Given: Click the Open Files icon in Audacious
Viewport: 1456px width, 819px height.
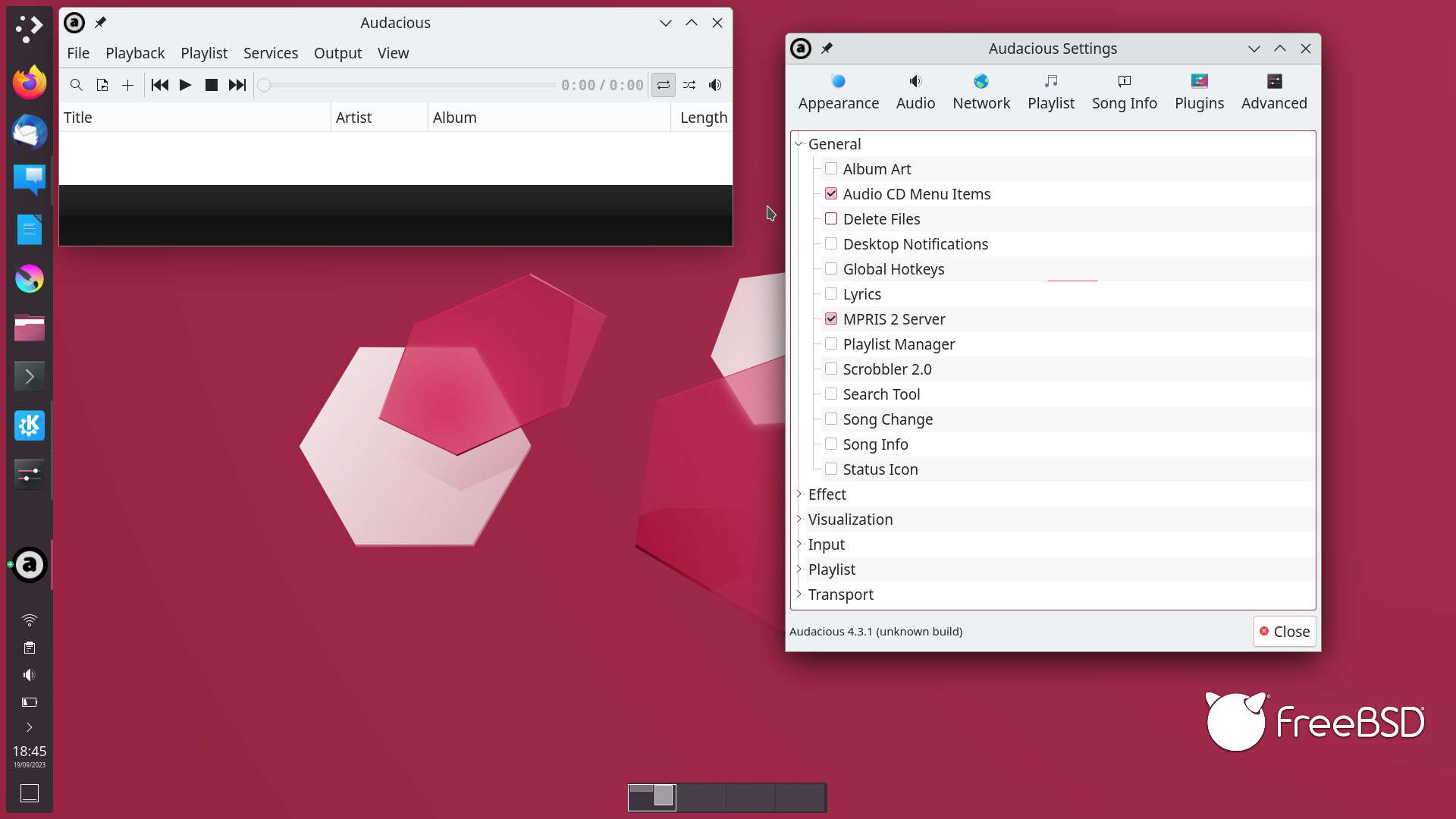Looking at the screenshot, I should [x=102, y=85].
